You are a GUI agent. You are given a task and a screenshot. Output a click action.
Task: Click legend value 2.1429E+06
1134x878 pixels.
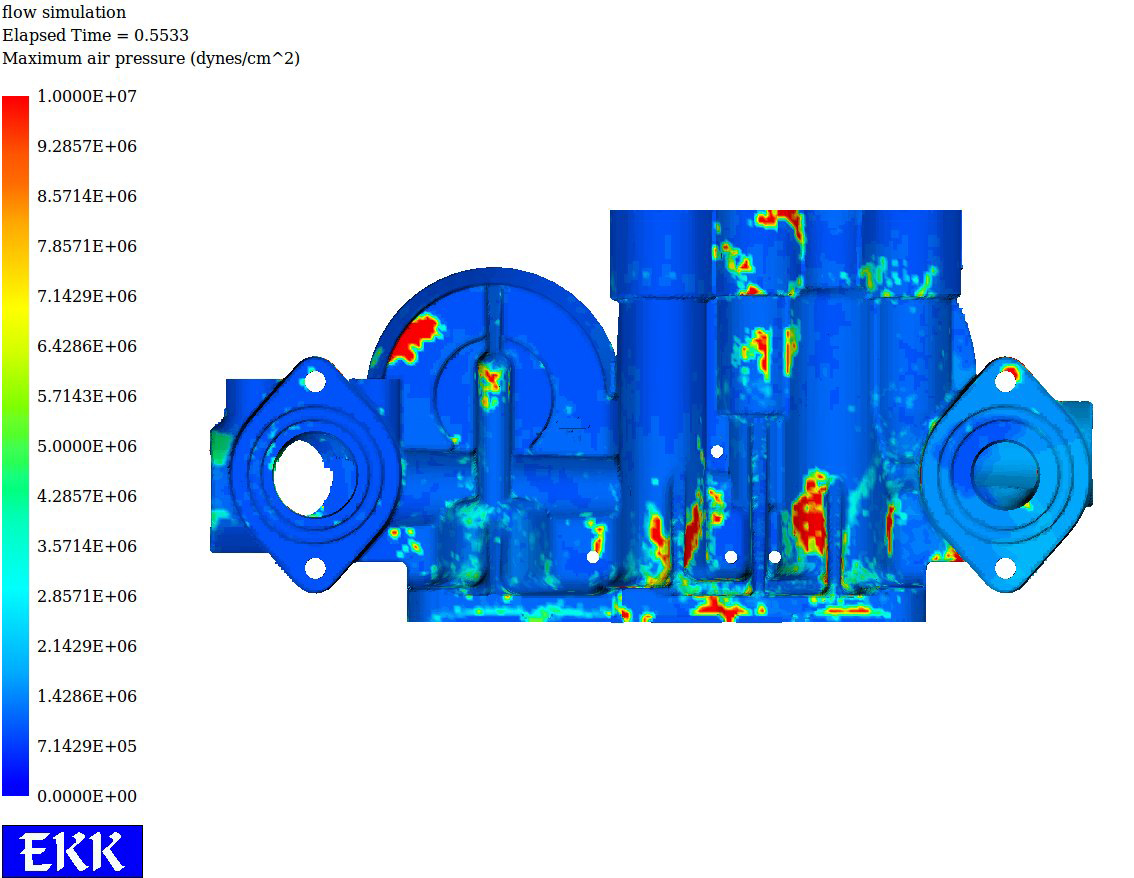tap(87, 645)
